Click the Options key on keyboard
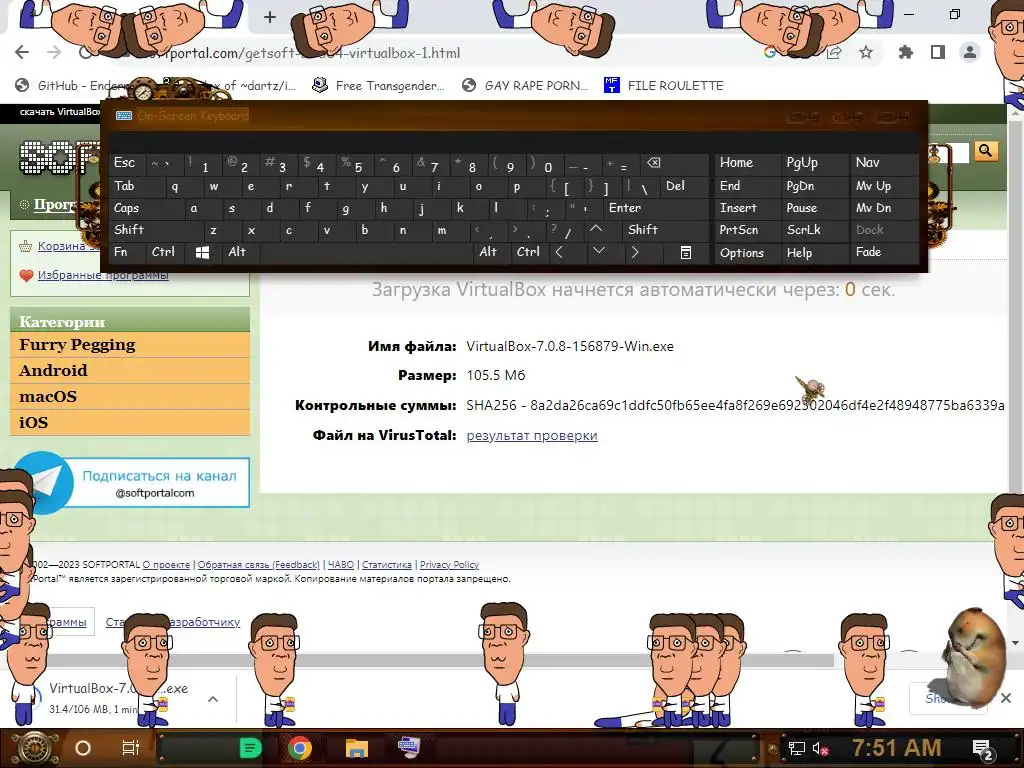Viewport: 1024px width, 768px height. tap(747, 253)
